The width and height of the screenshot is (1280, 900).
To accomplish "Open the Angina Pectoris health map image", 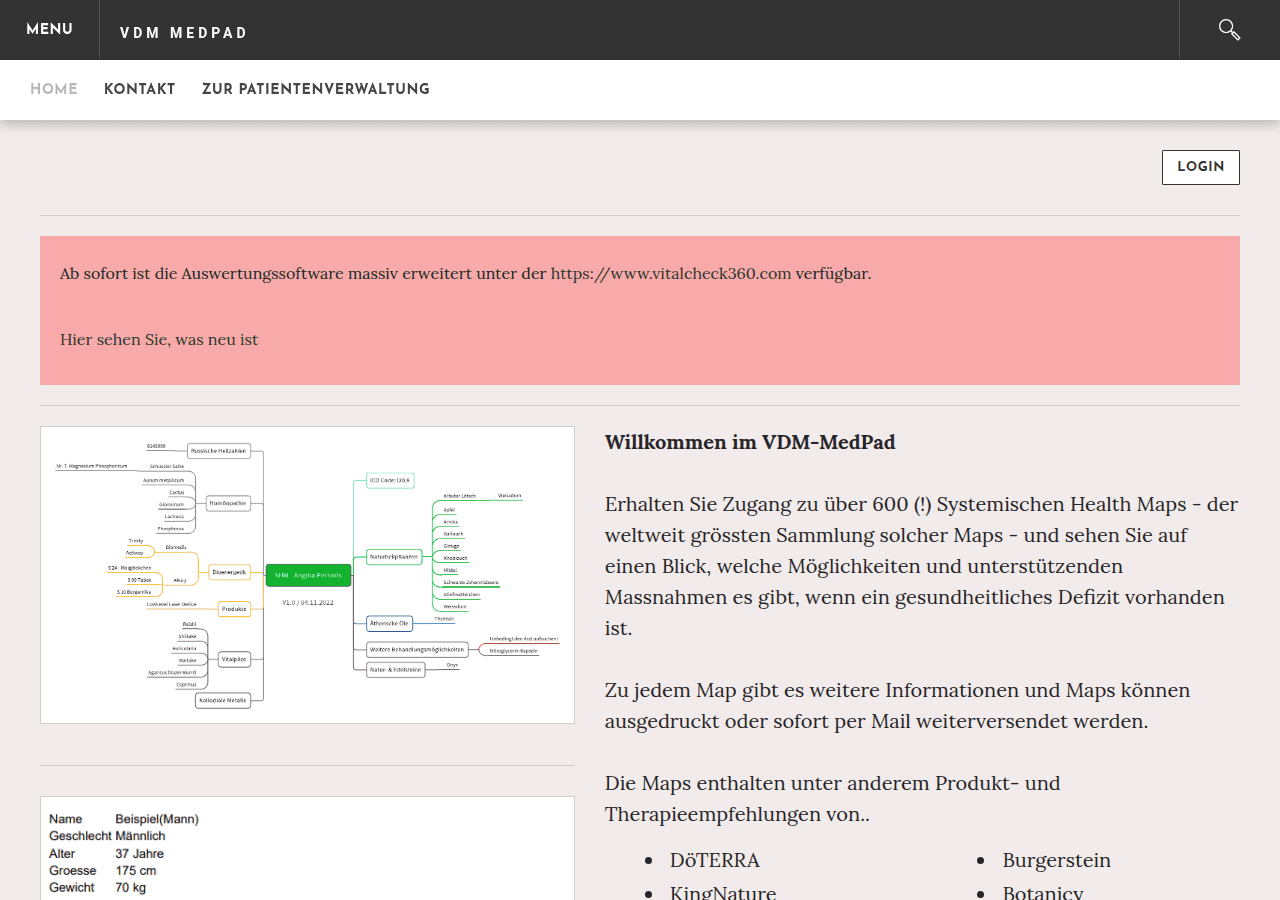I will (307, 575).
